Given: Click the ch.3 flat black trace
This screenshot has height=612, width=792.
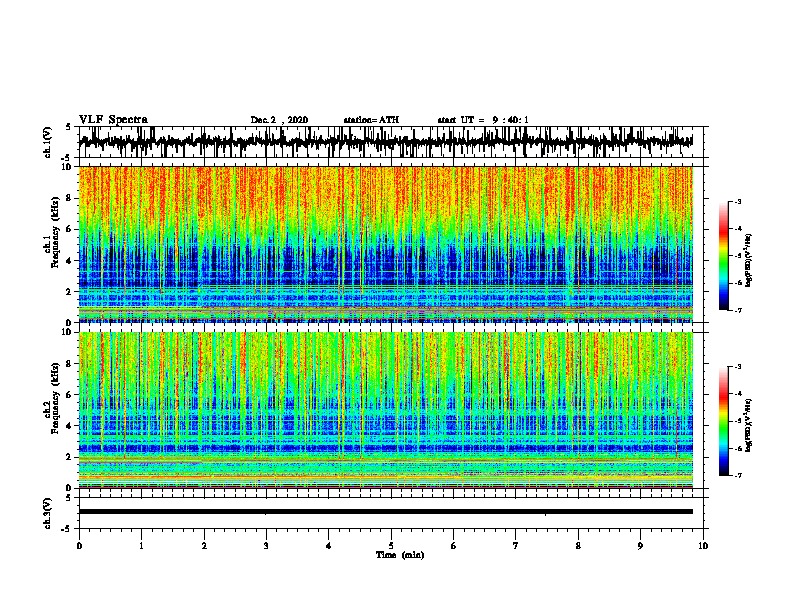Looking at the screenshot, I should point(386,512).
